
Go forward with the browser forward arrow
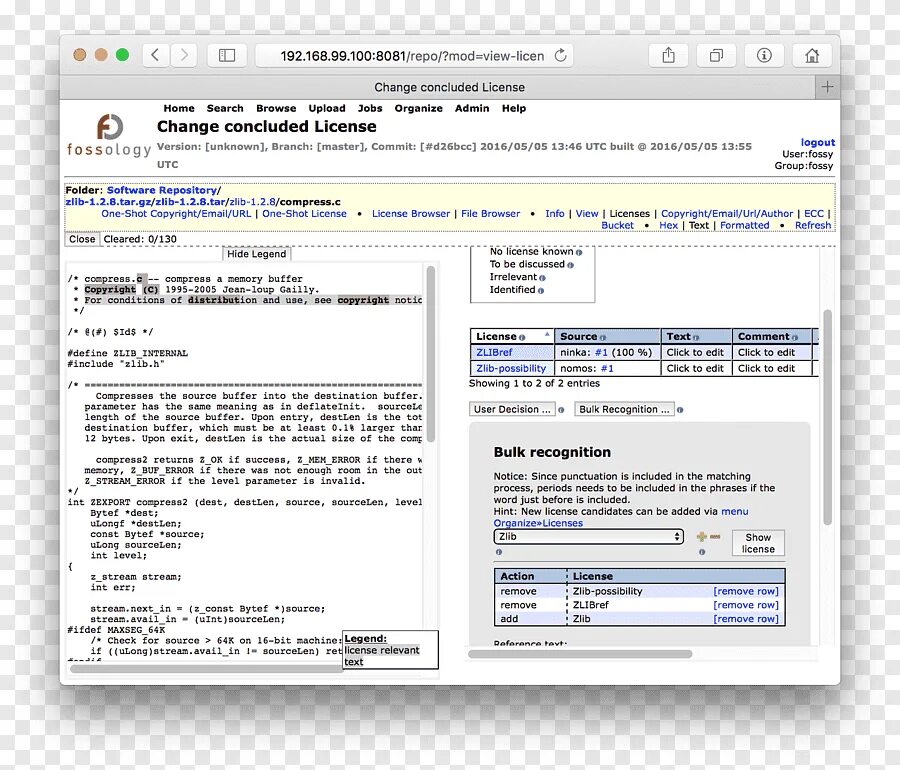[184, 55]
